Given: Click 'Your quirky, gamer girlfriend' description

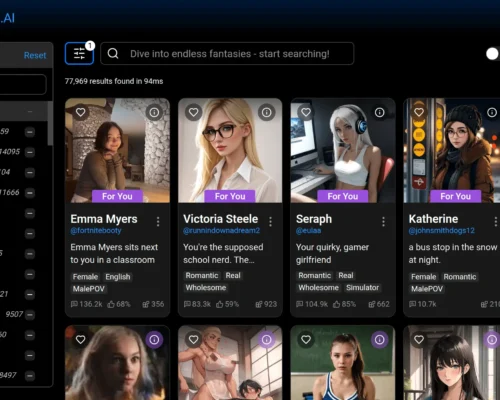Looking at the screenshot, I should (x=332, y=254).
